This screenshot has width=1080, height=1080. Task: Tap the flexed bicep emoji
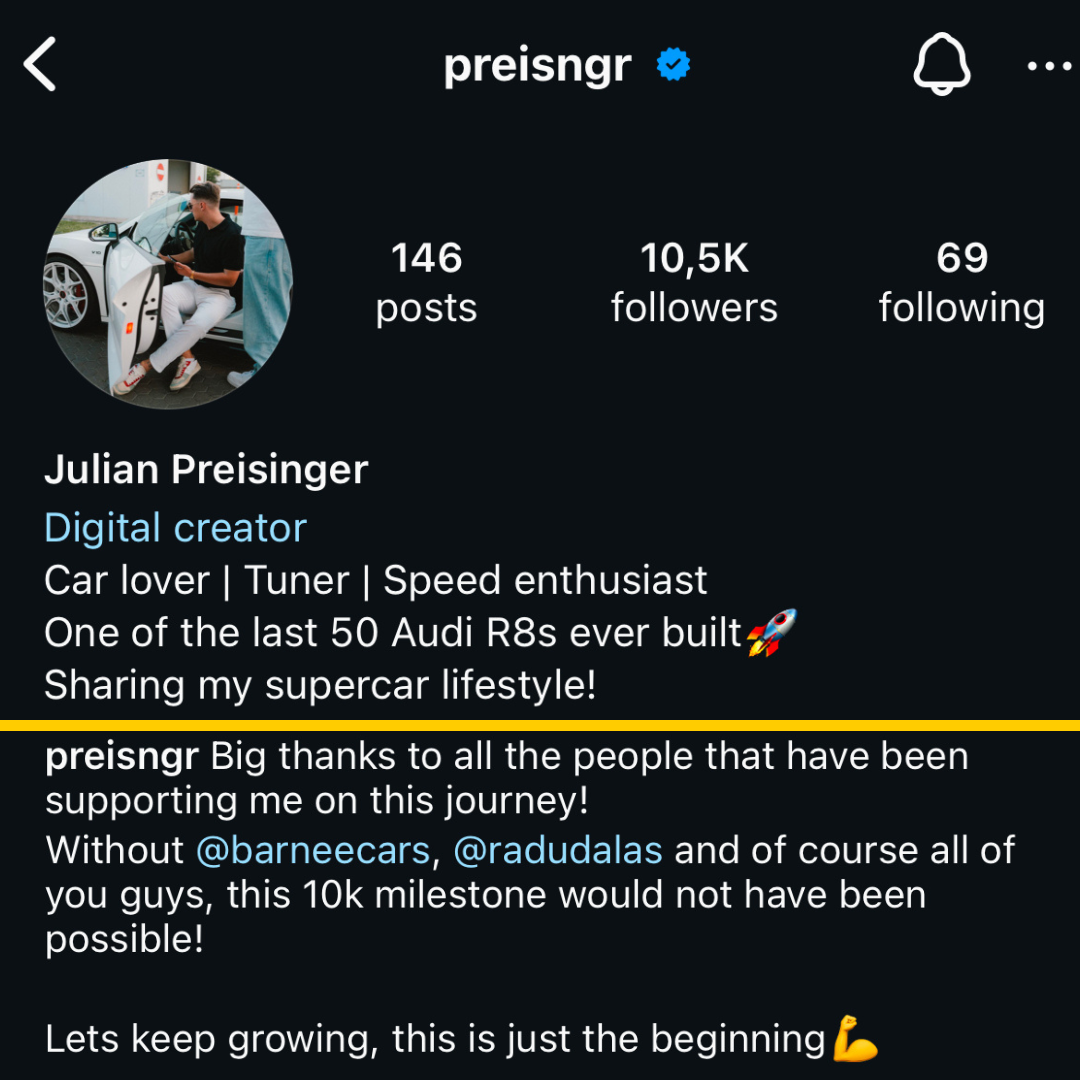point(855,1038)
